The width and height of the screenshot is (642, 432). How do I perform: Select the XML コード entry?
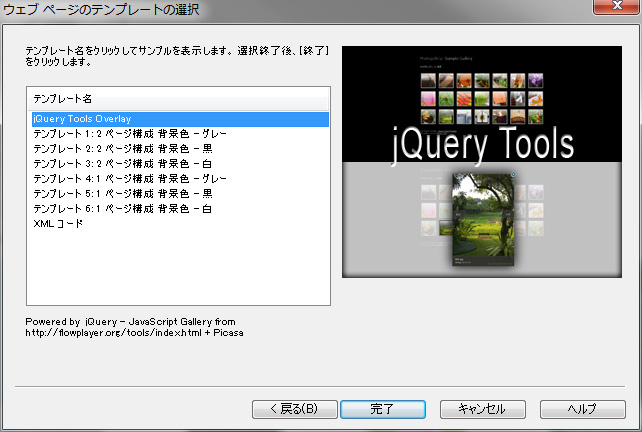tap(180, 224)
